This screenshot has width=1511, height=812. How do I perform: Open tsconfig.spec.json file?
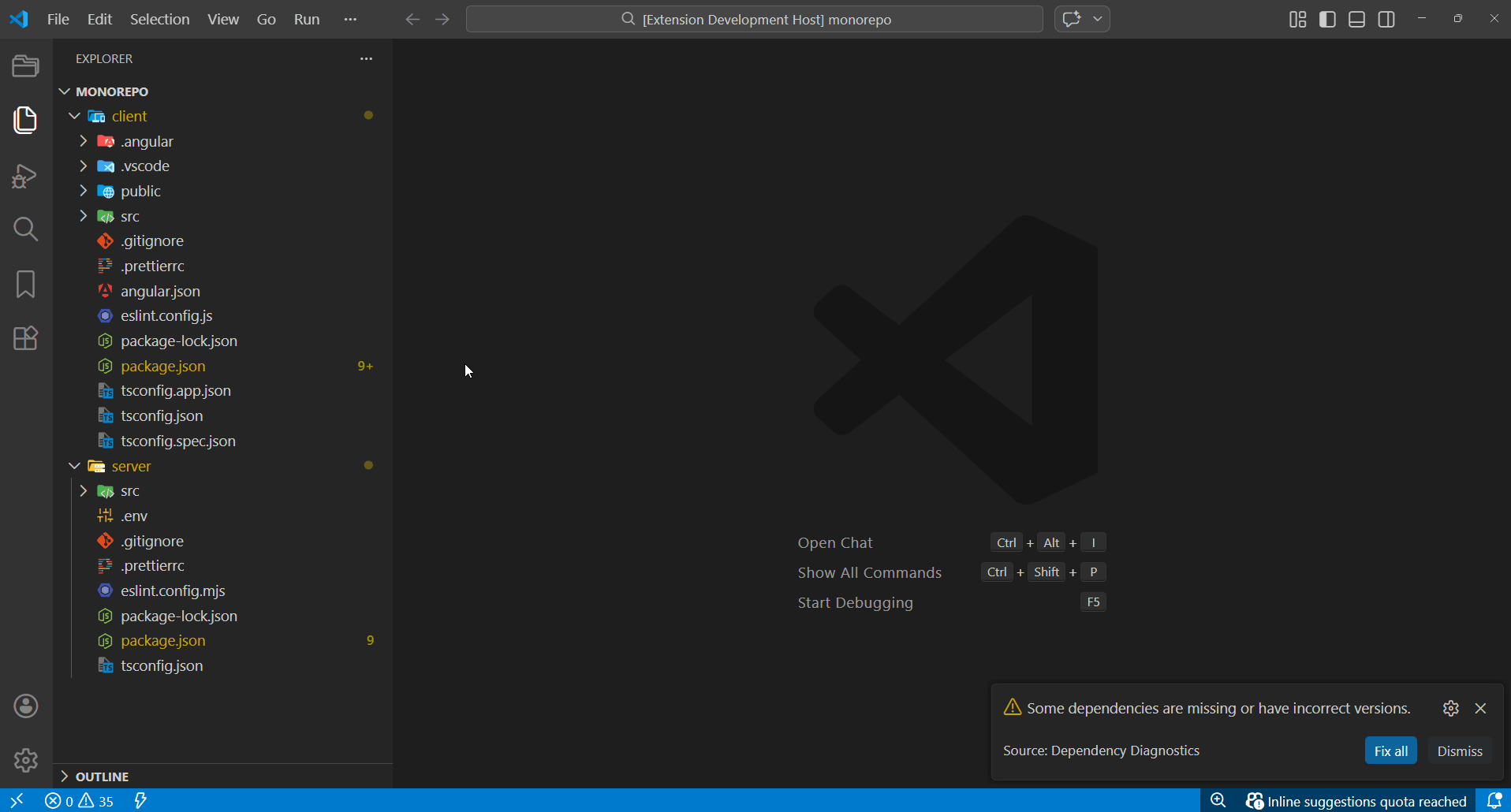(x=178, y=441)
